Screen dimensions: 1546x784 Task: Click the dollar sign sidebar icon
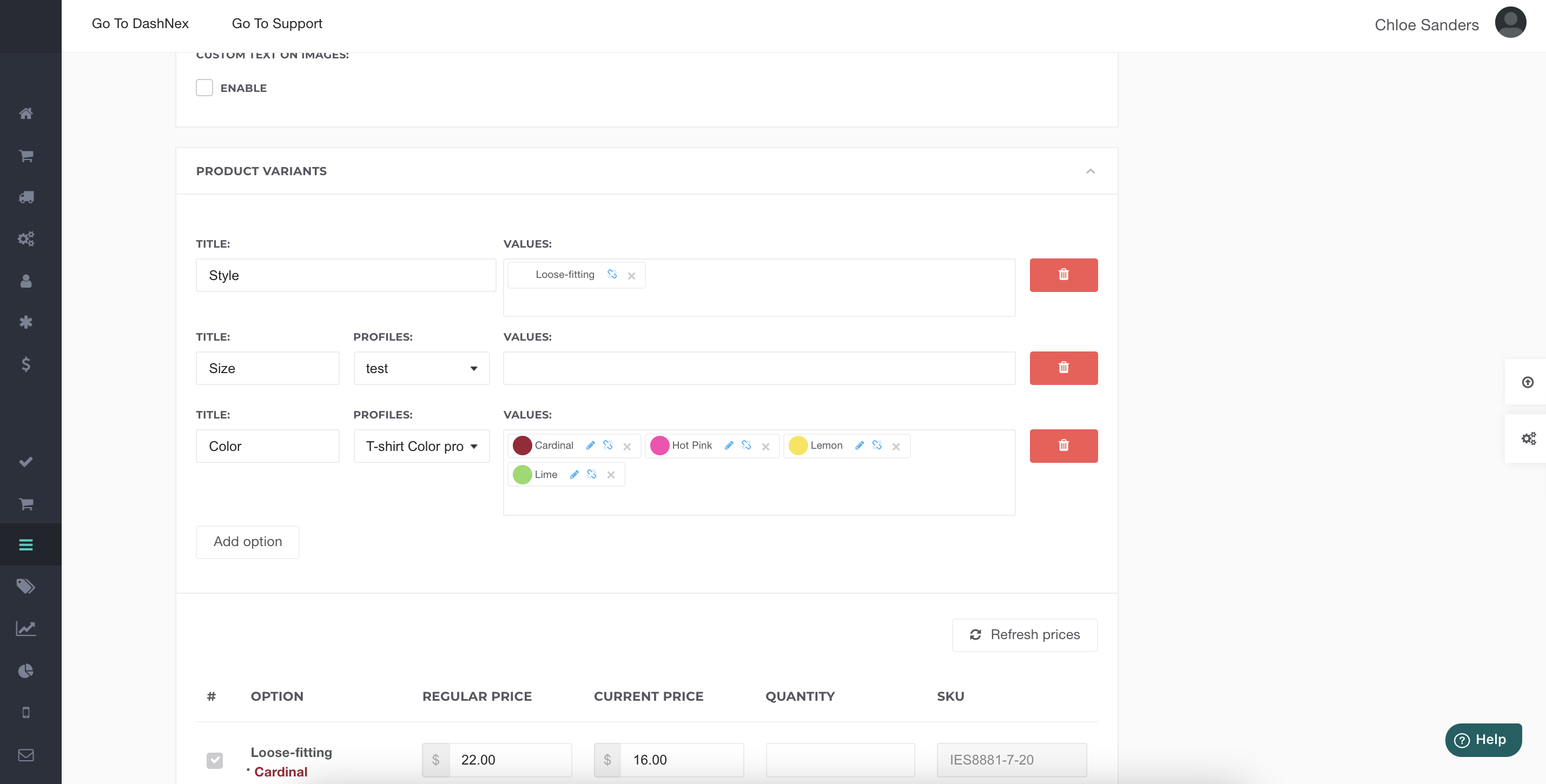click(x=26, y=364)
